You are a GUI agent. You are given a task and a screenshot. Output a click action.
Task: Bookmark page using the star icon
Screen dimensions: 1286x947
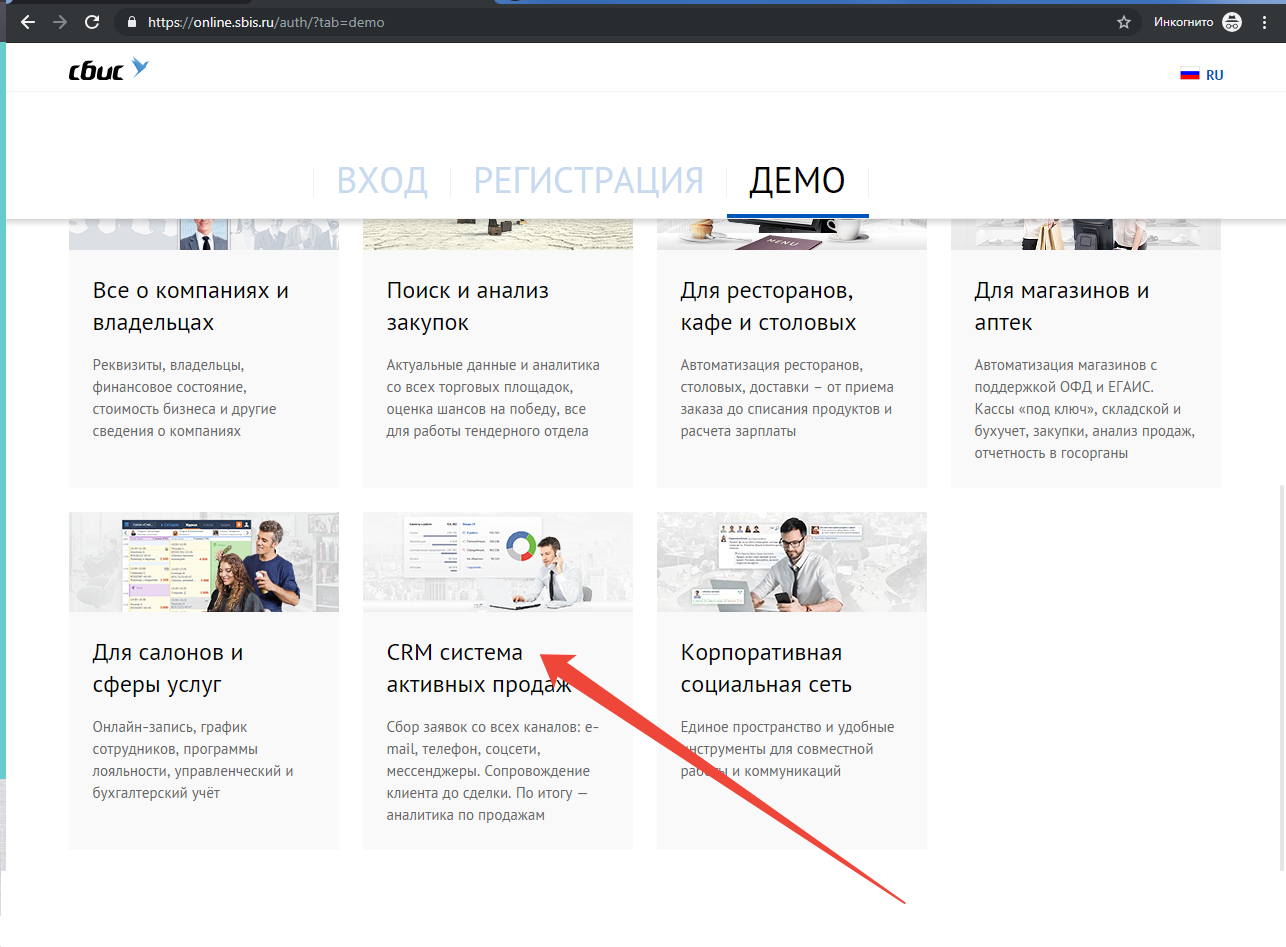pyautogui.click(x=1123, y=22)
